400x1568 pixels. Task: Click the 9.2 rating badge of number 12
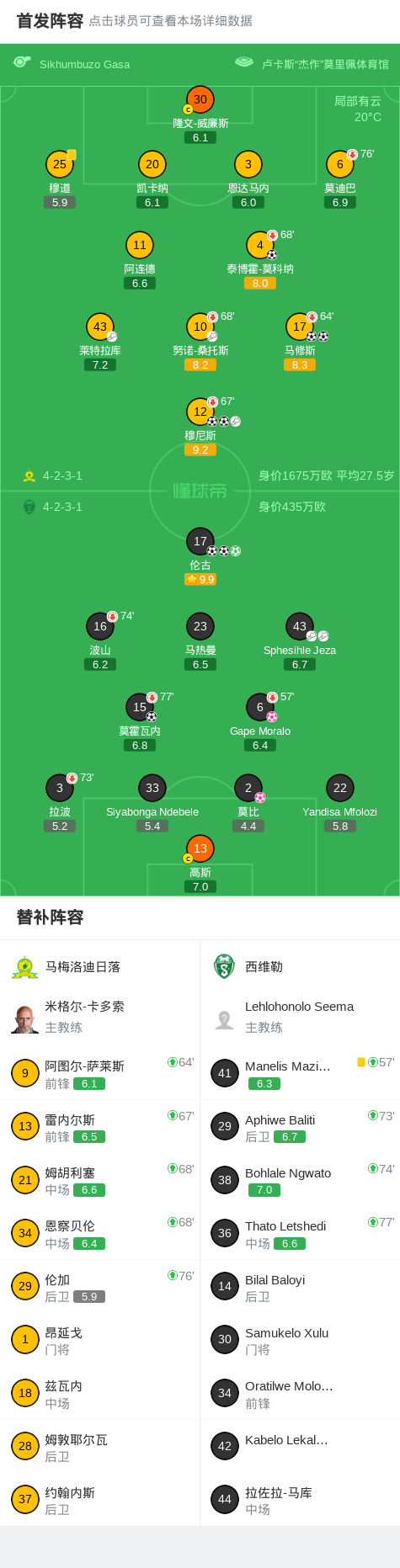(200, 449)
